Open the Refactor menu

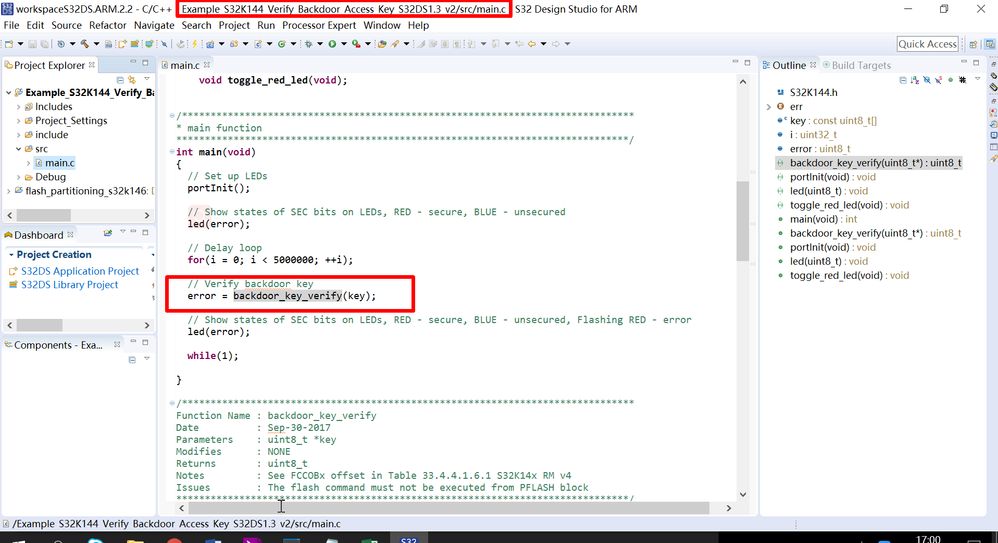point(108,25)
